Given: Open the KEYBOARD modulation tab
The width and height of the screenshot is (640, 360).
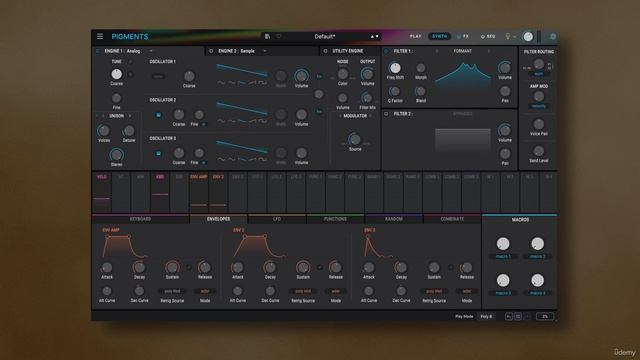Looking at the screenshot, I should (x=140, y=219).
